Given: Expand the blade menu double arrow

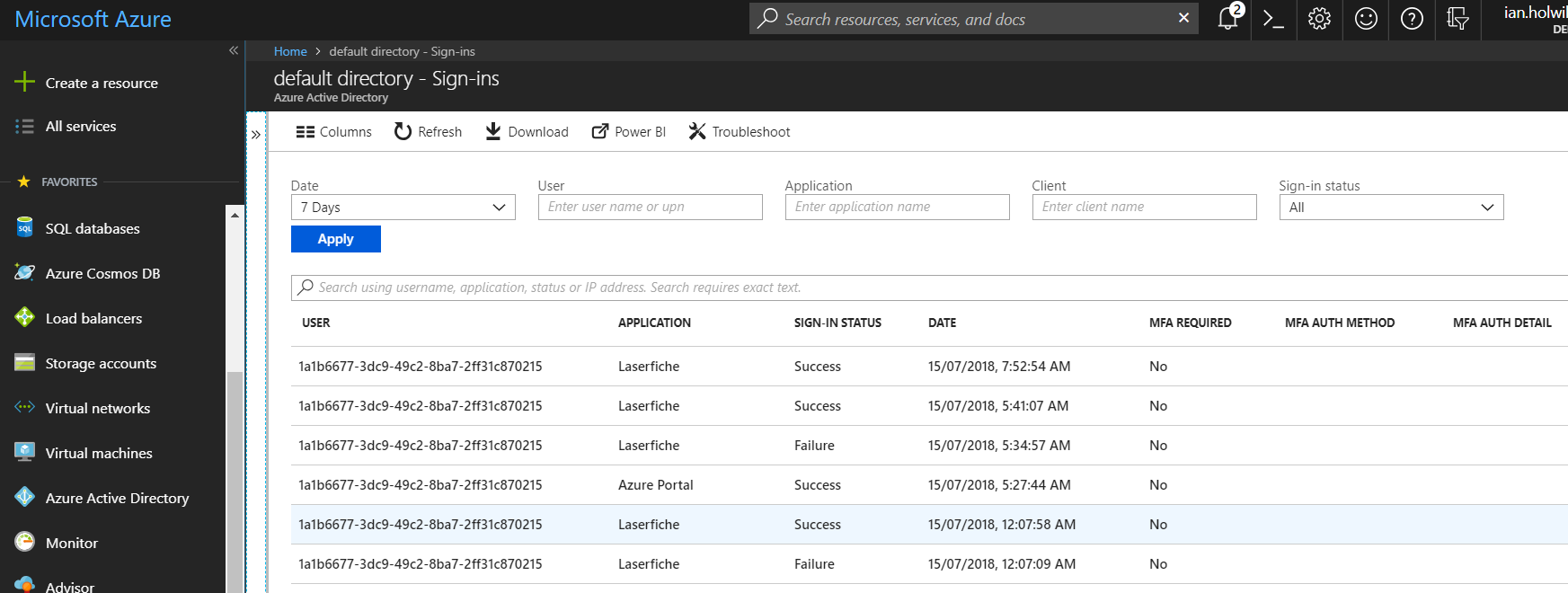Looking at the screenshot, I should 256,135.
